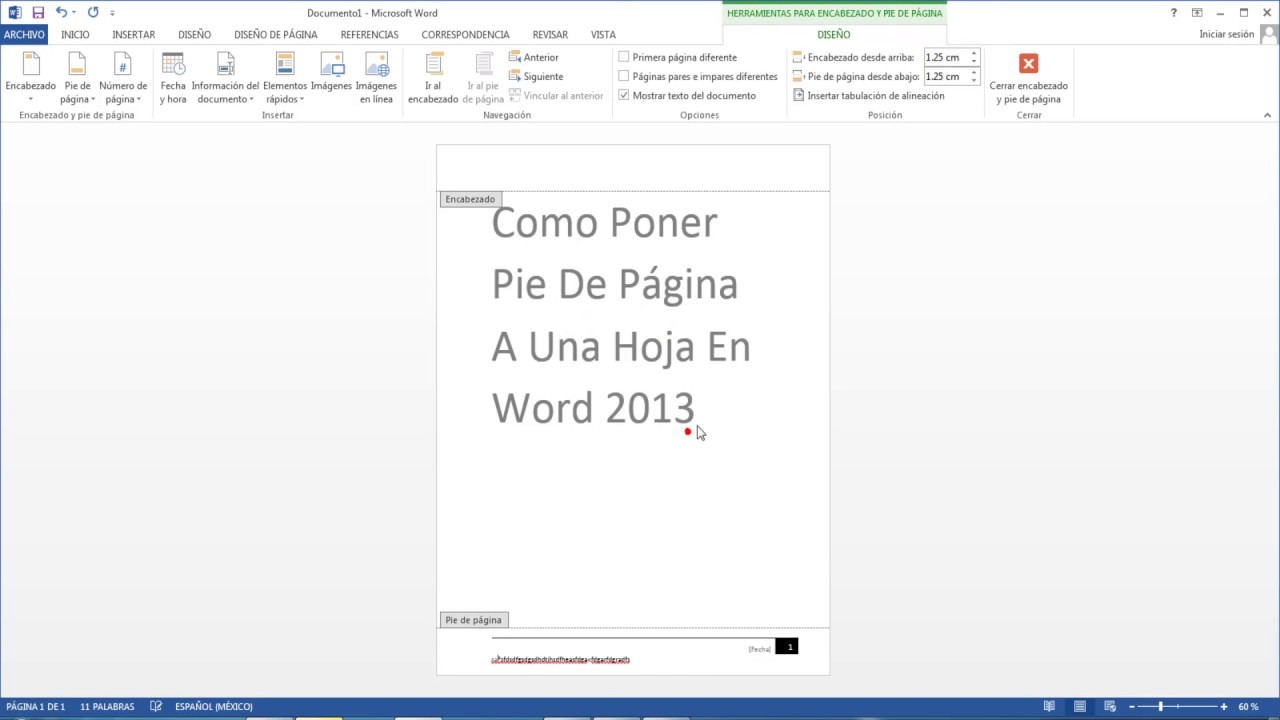1280x720 pixels.
Task: Open the Número de página menu
Action: [123, 78]
